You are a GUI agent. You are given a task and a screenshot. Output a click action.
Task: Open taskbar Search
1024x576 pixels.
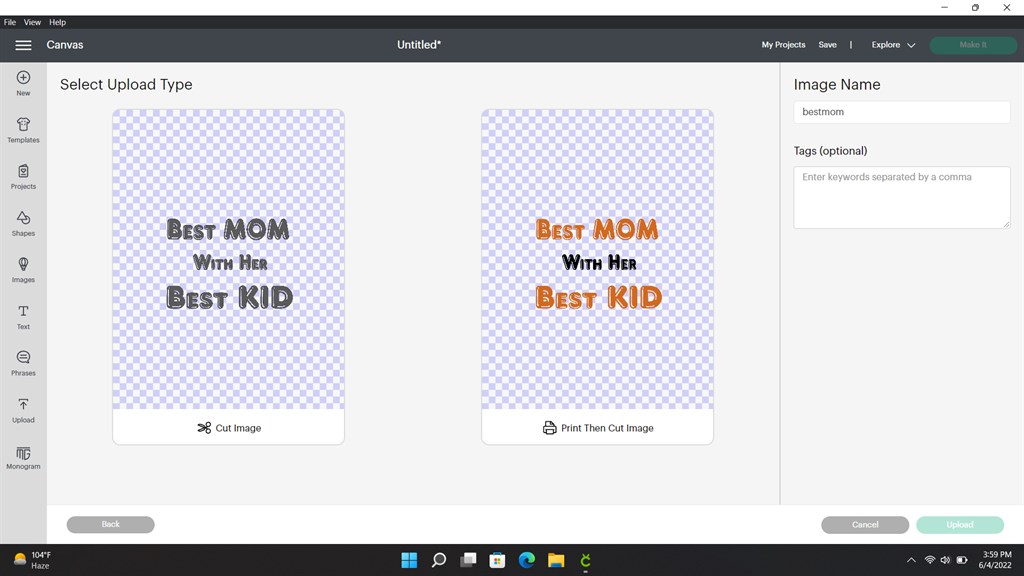[439, 560]
